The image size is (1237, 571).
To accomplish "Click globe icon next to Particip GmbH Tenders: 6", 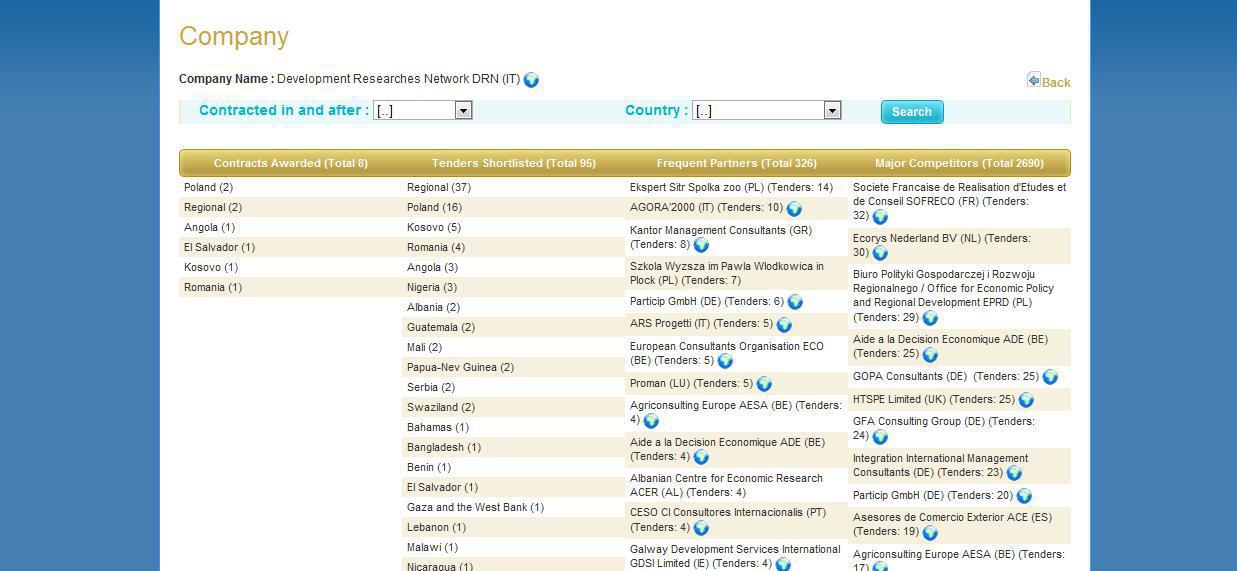I will 795,302.
